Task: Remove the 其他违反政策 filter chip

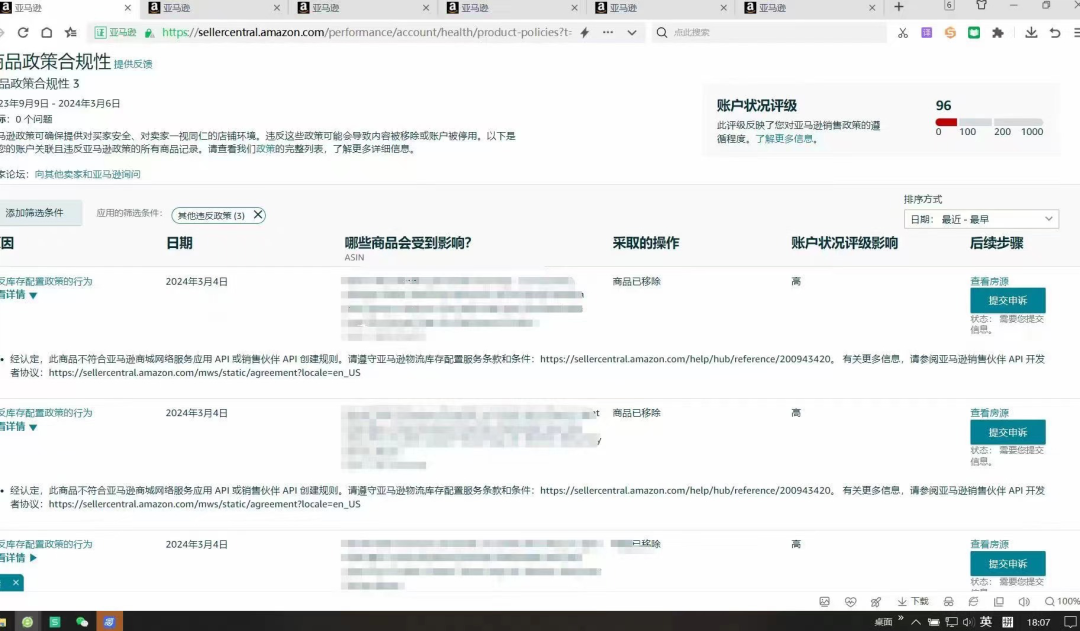Action: click(x=258, y=214)
